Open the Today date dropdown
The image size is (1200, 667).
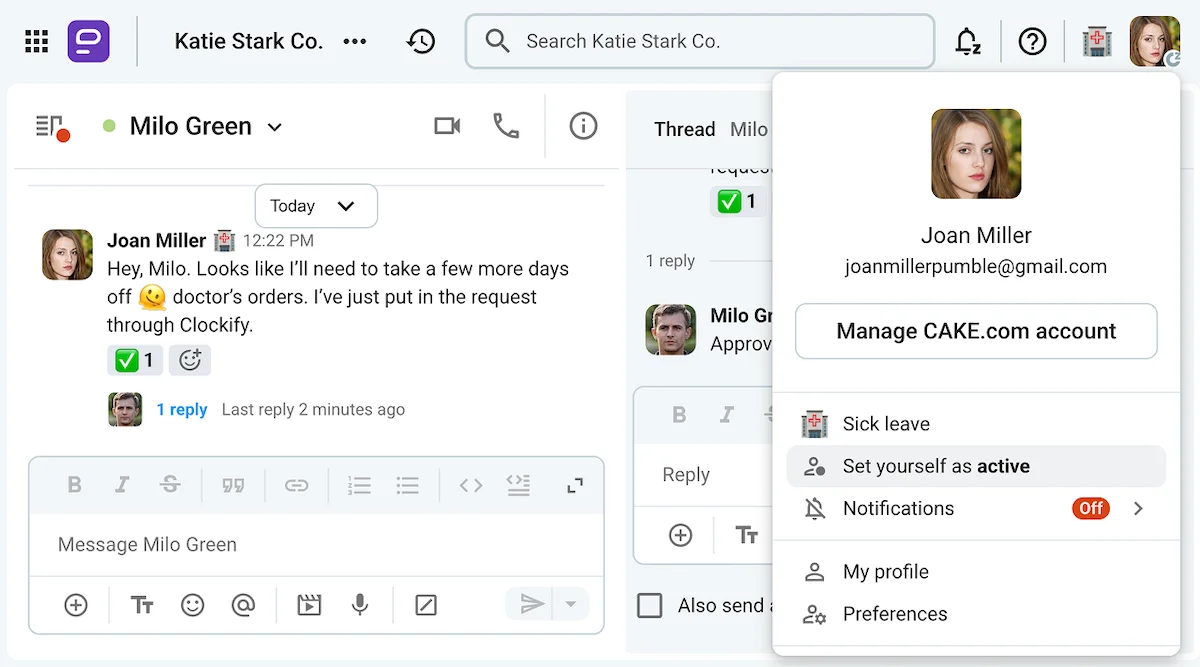(x=315, y=205)
